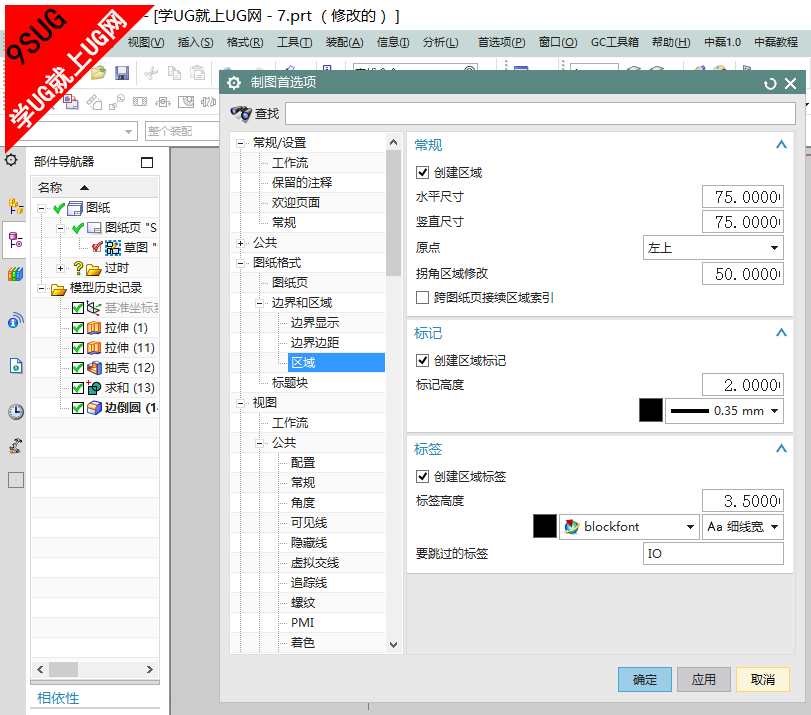Collapse the 标签 section chevron
This screenshot has height=715, width=811.
pos(781,449)
